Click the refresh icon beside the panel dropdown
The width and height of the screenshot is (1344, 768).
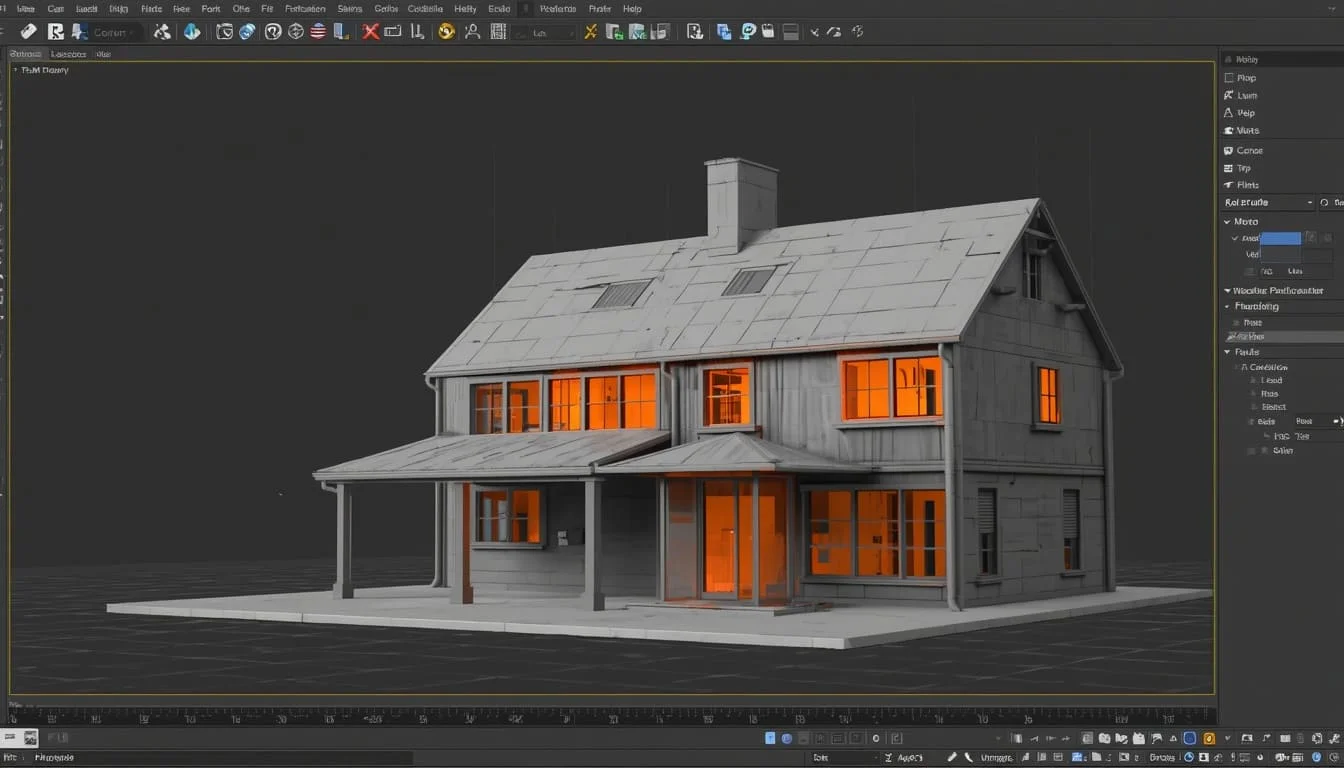[x=1325, y=203]
